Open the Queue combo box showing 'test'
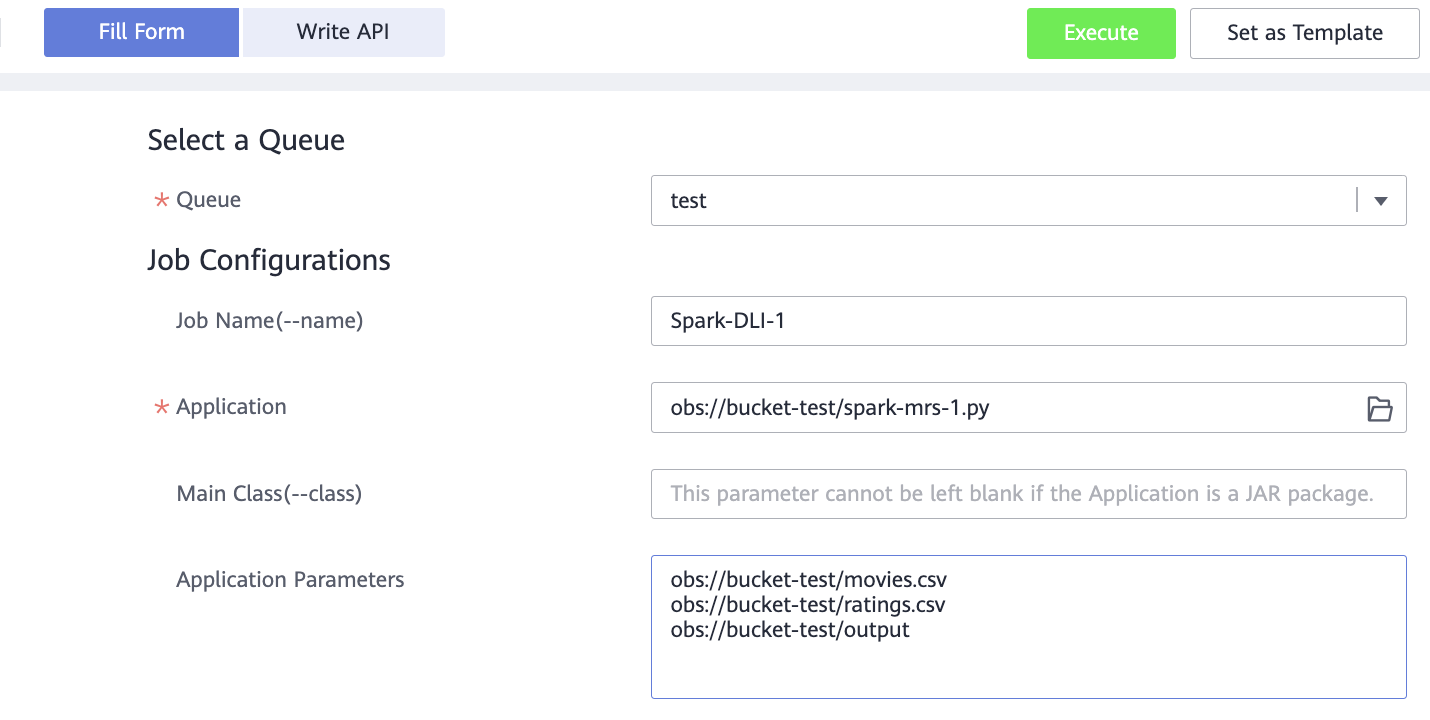 coord(1000,201)
